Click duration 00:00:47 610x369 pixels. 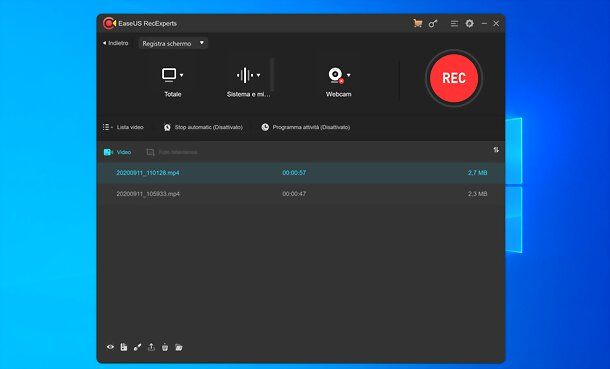click(294, 194)
